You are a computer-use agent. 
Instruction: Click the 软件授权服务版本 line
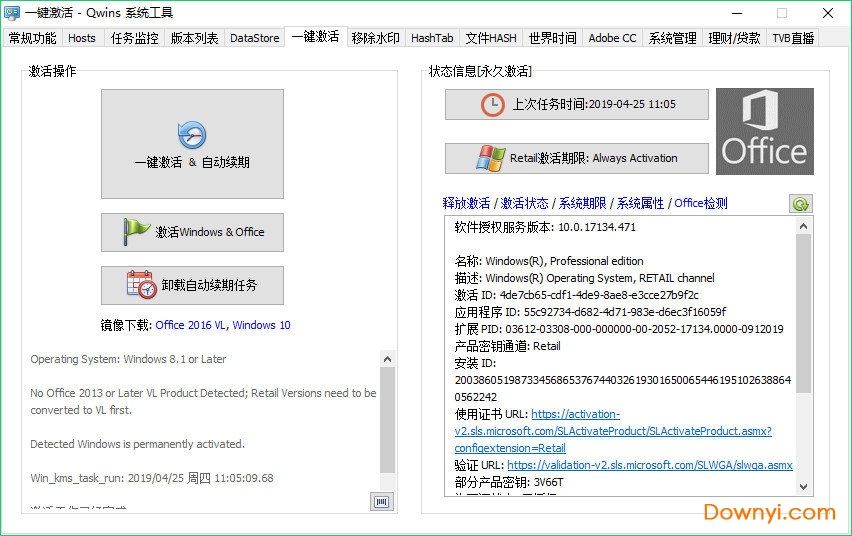coord(545,227)
